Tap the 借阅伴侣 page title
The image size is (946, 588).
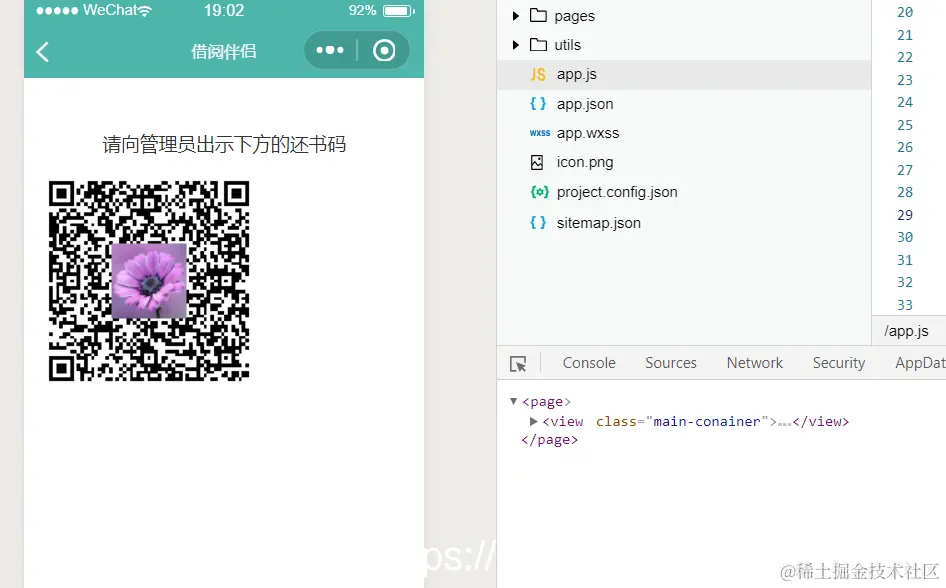[x=224, y=52]
